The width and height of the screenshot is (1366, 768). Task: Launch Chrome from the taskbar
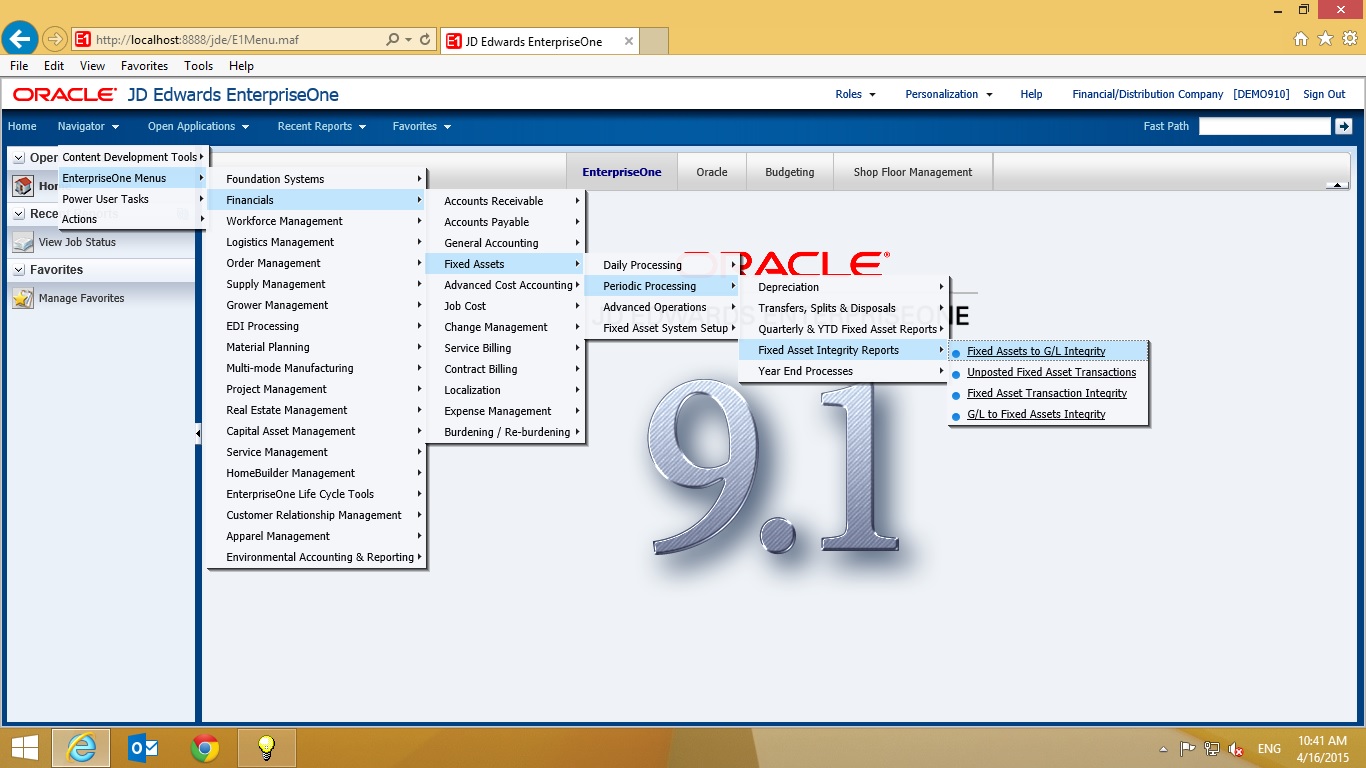(x=205, y=747)
